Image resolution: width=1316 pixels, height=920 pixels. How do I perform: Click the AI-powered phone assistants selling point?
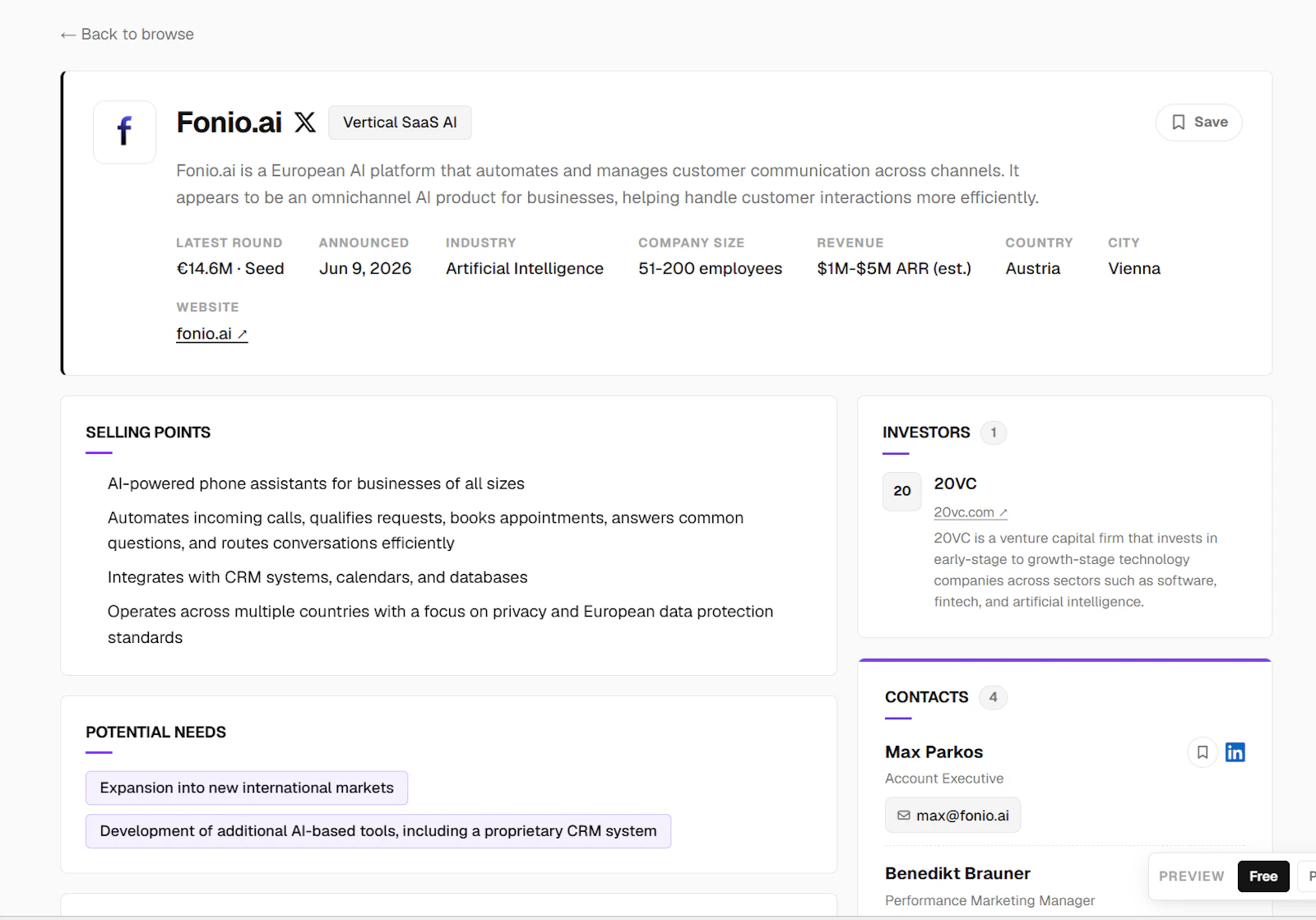[x=316, y=484]
